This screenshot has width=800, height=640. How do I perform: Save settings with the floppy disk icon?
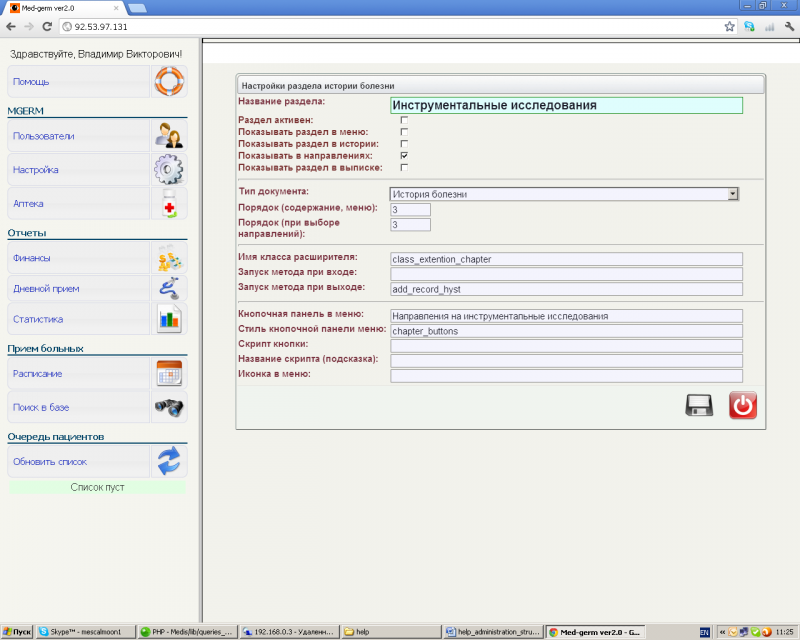pos(699,405)
